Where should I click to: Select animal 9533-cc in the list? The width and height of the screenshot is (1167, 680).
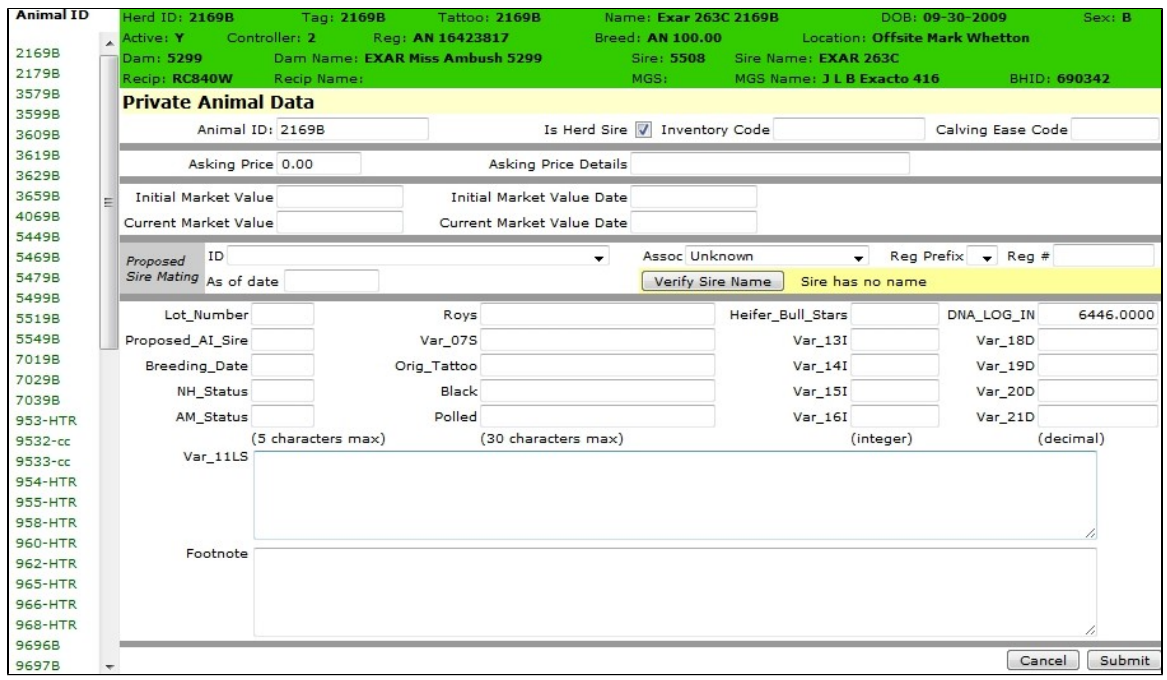coord(43,461)
